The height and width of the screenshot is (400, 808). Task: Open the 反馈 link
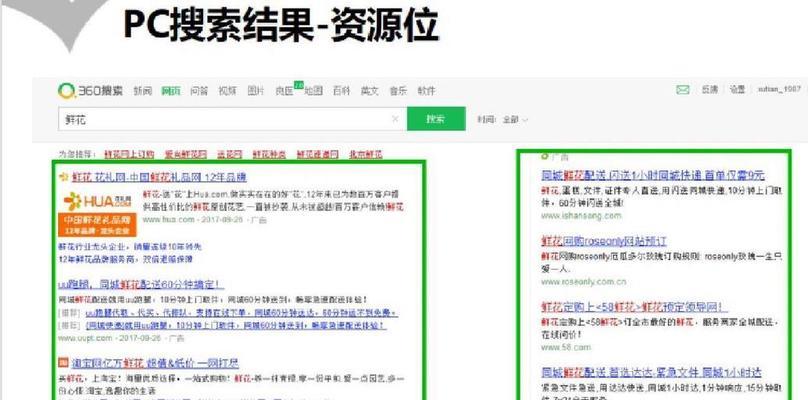click(x=709, y=90)
